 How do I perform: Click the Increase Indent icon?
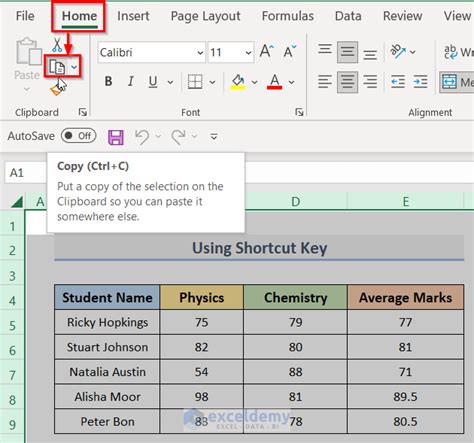click(420, 82)
